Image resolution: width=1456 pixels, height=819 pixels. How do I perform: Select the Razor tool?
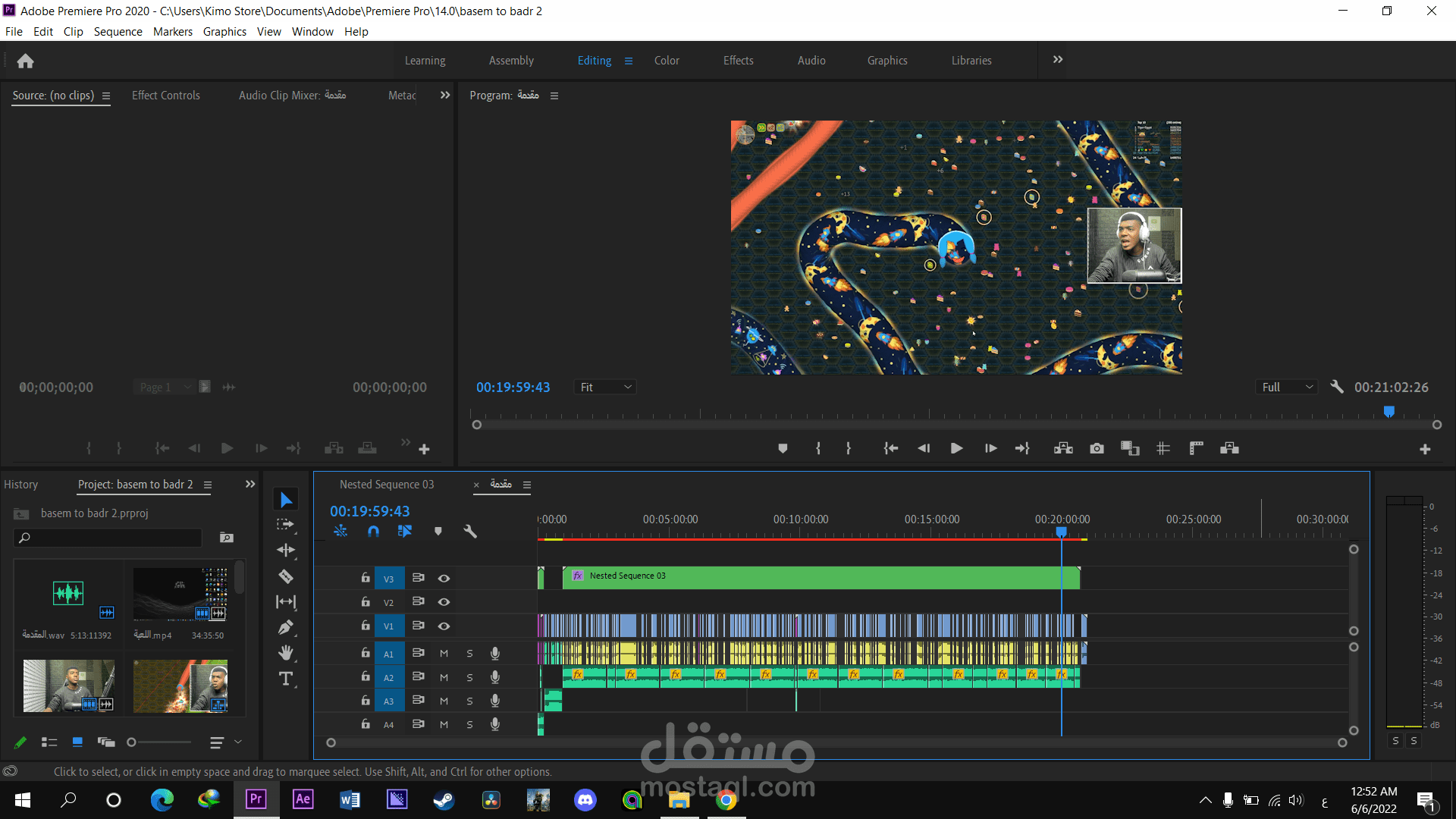286,576
